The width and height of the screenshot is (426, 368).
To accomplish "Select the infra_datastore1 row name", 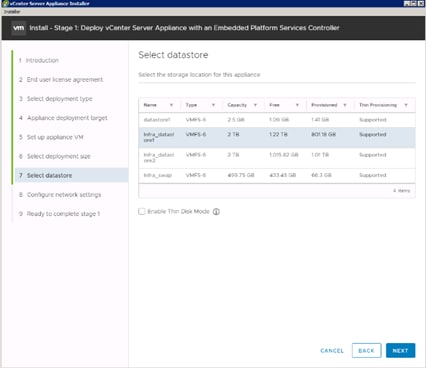I will 159,137.
